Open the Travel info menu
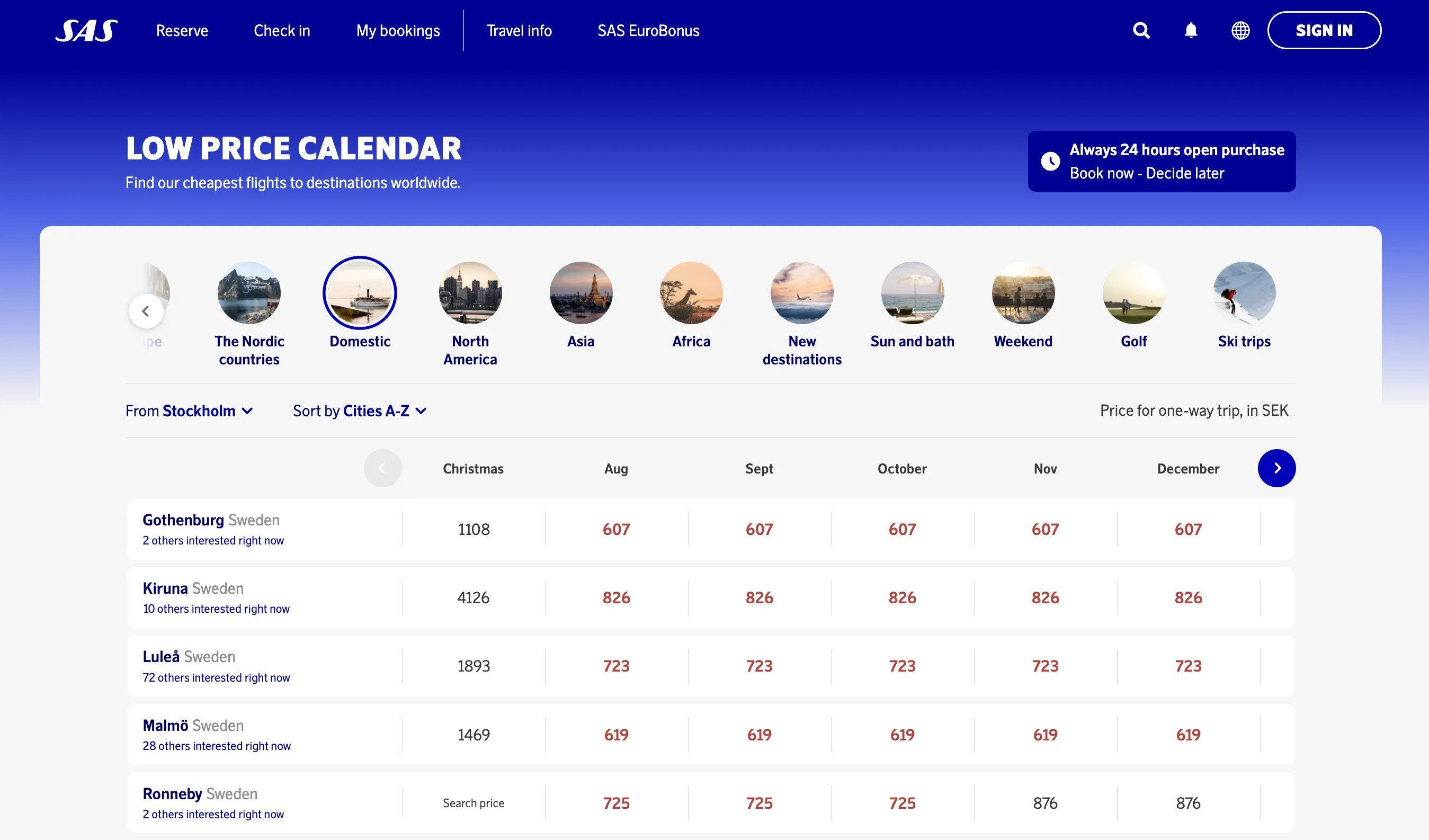The width and height of the screenshot is (1429, 840). point(519,31)
